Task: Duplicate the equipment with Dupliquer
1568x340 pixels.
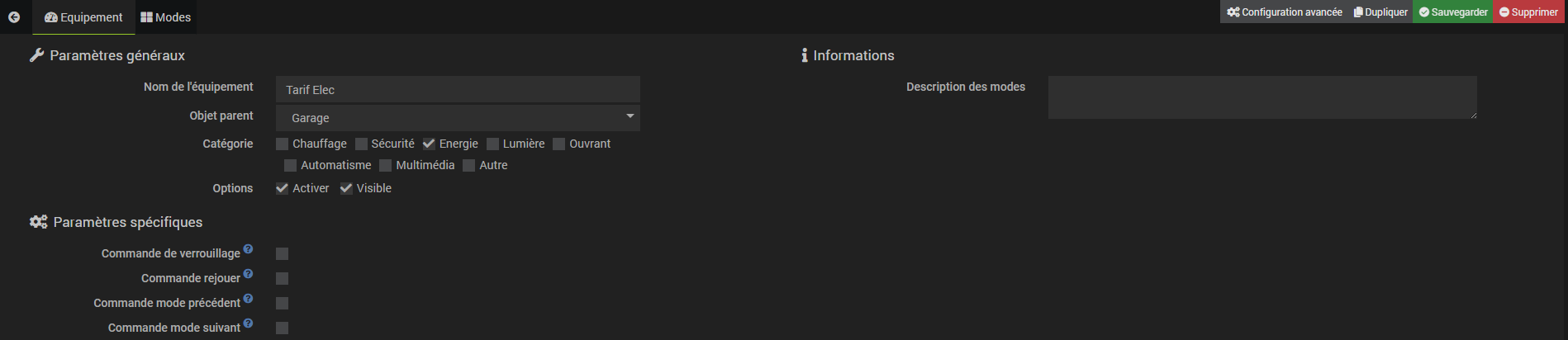Action: [1380, 12]
